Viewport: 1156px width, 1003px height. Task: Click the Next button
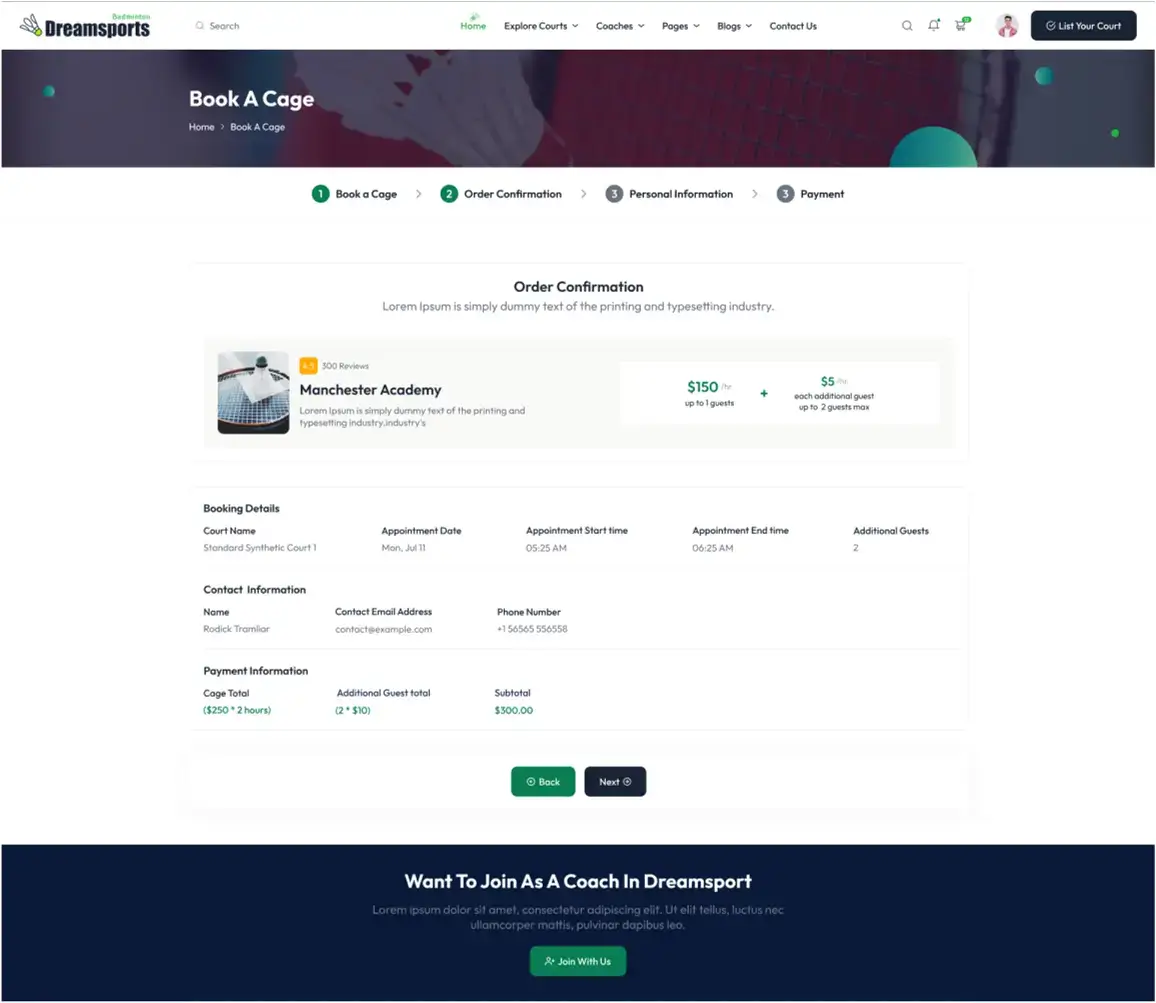coord(616,782)
